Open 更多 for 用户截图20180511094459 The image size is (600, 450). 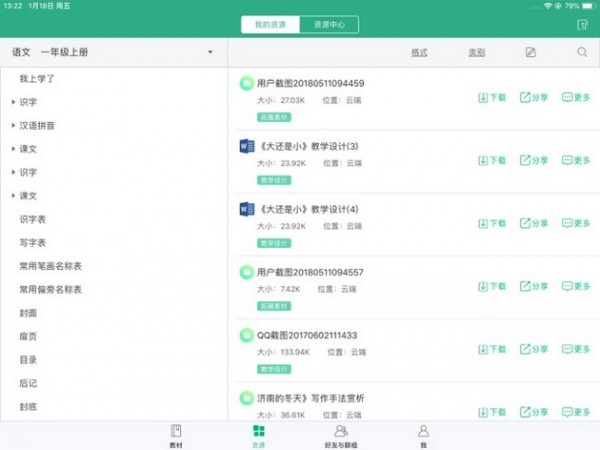(x=576, y=97)
